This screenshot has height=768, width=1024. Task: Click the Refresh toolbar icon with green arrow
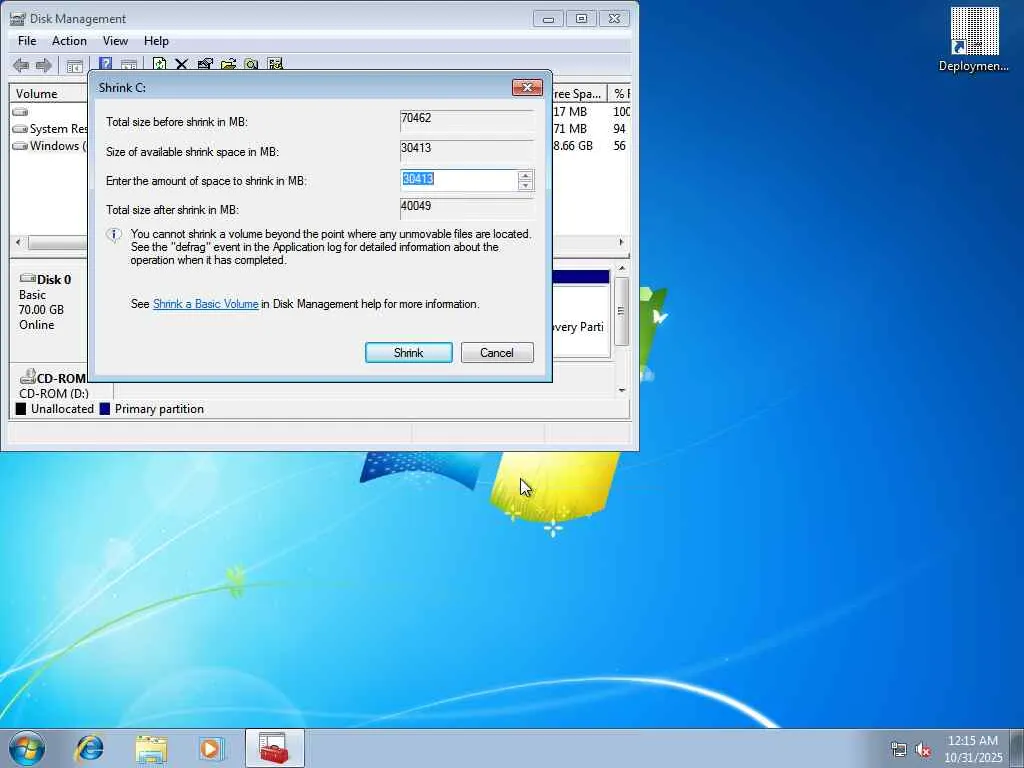tap(159, 64)
